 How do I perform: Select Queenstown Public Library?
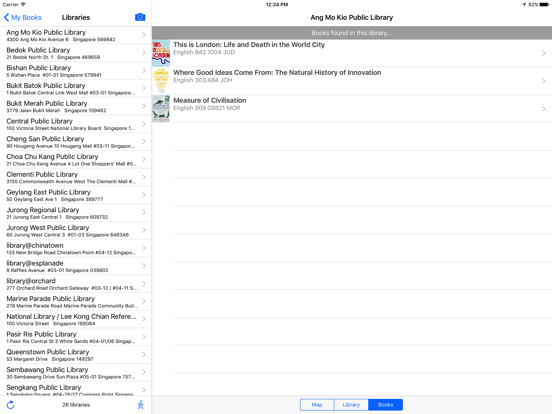point(76,355)
